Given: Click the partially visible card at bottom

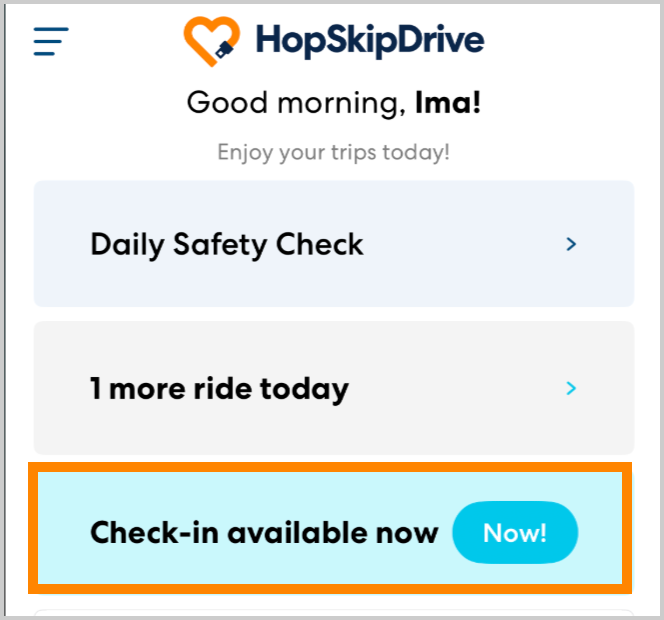Looking at the screenshot, I should click(x=333, y=613).
